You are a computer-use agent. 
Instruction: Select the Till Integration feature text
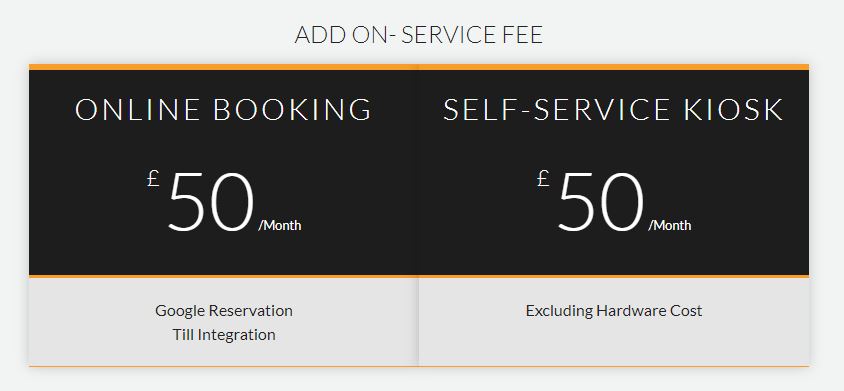tap(224, 335)
